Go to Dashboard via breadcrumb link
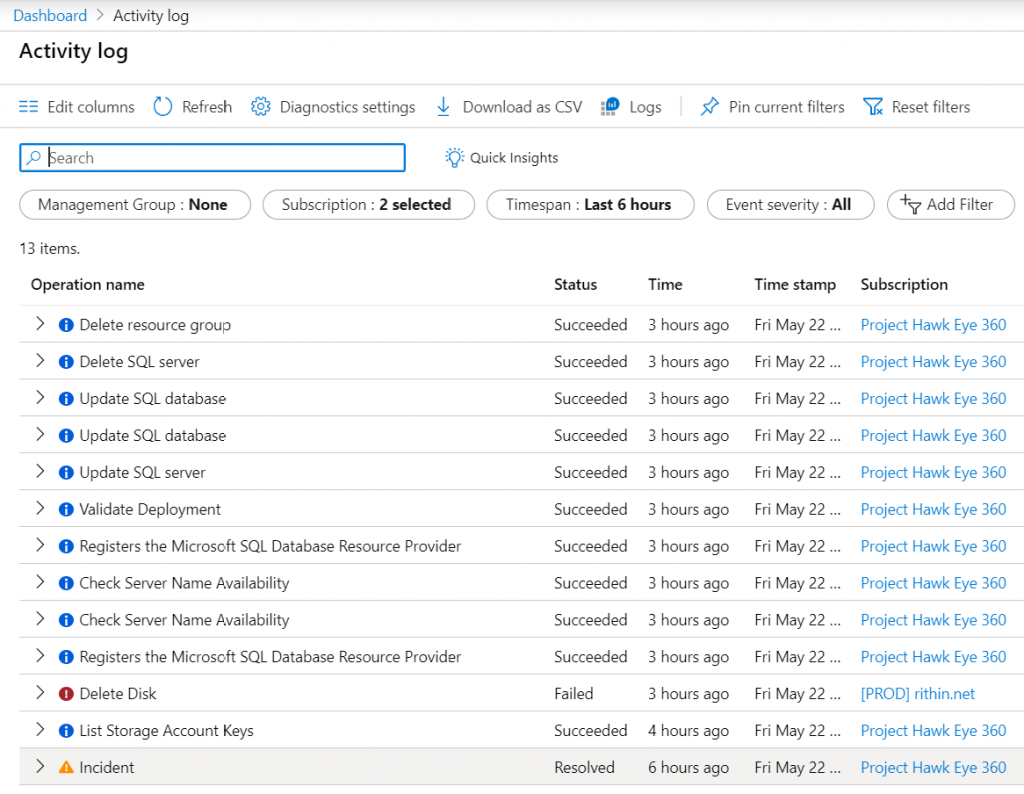 [50, 16]
